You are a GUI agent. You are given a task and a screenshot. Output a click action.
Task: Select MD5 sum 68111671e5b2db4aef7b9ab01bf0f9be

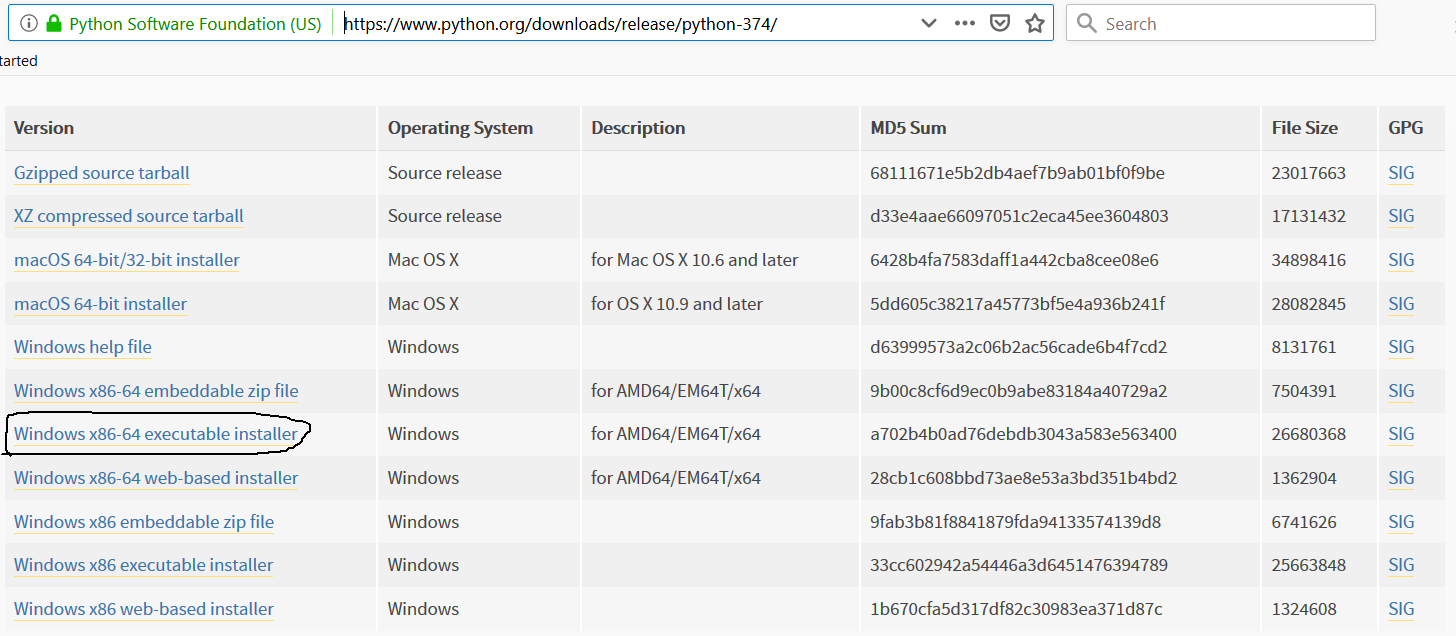click(1017, 173)
